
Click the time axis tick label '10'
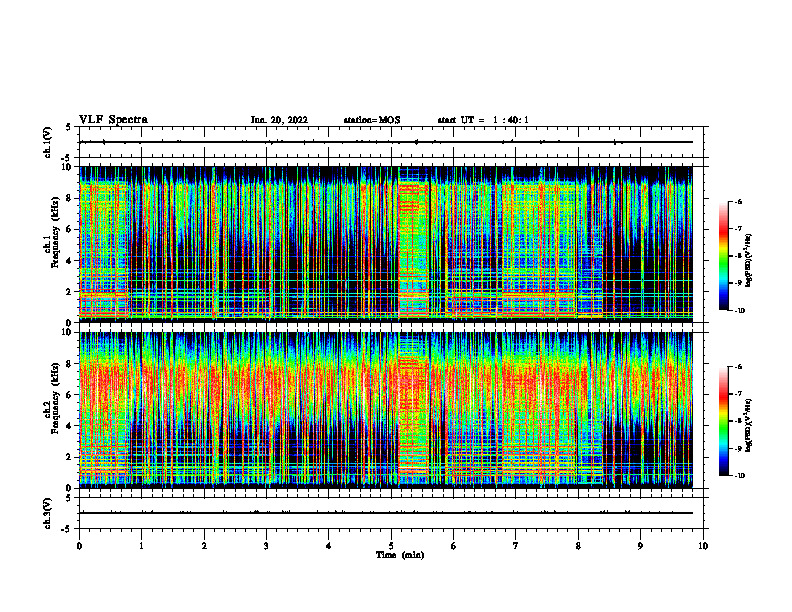(703, 546)
